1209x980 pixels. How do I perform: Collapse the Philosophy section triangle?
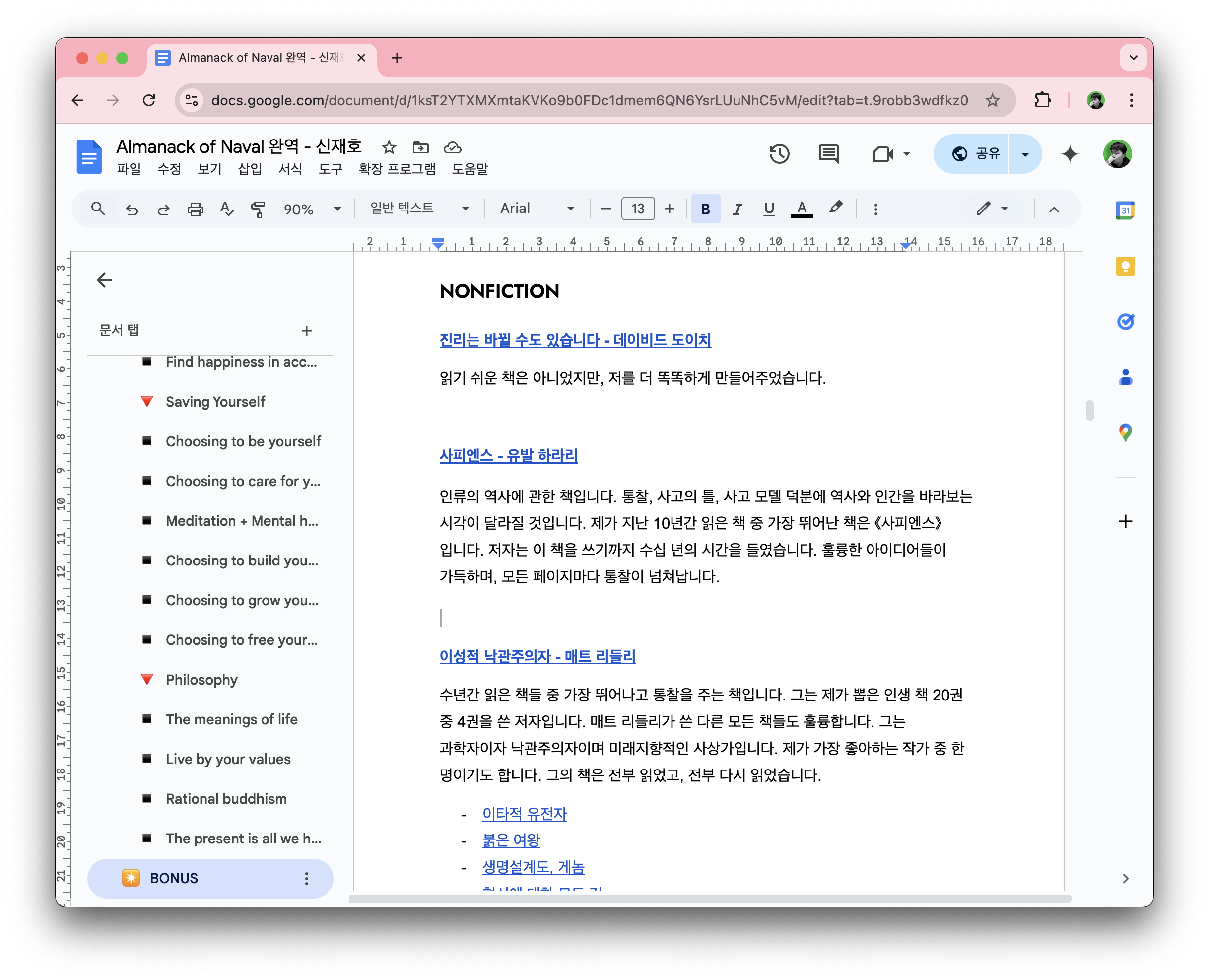coord(147,679)
